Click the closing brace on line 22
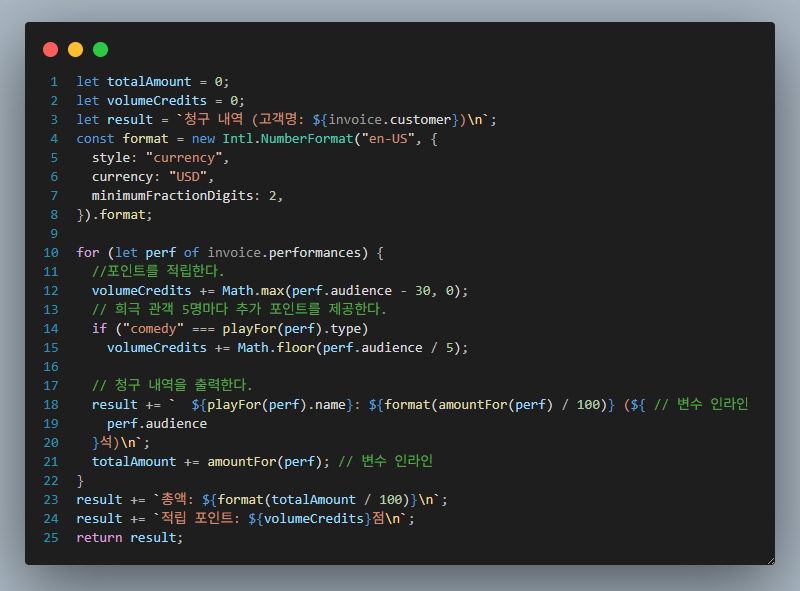Image resolution: width=800 pixels, height=591 pixels. click(x=80, y=481)
